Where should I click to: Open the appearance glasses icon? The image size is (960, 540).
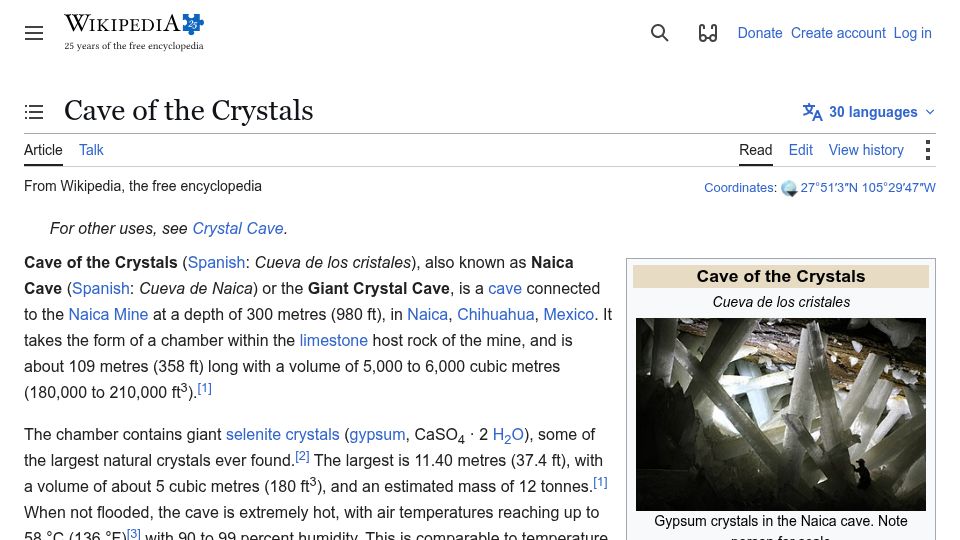coord(708,33)
